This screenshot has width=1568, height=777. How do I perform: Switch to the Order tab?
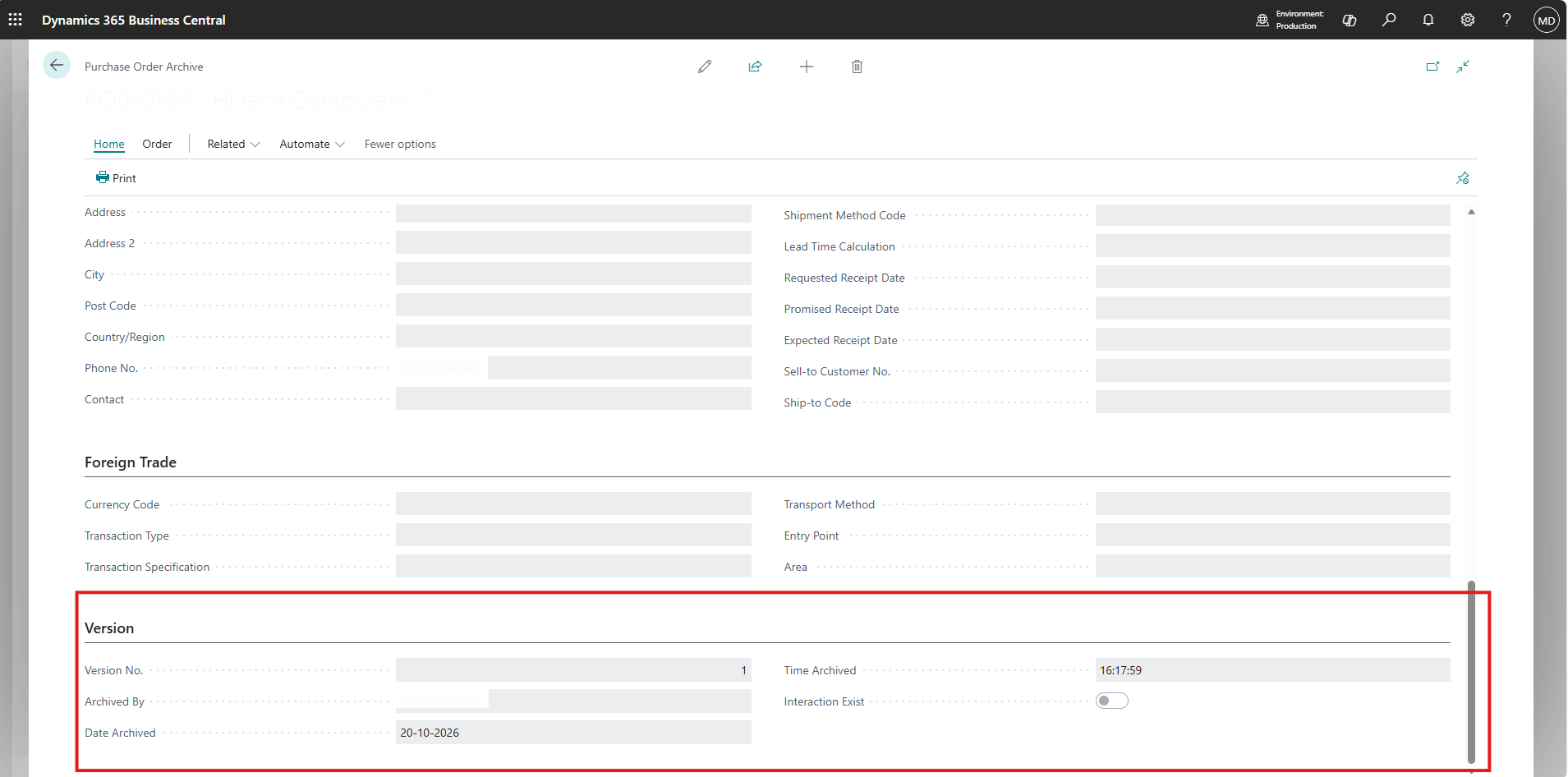pyautogui.click(x=157, y=144)
